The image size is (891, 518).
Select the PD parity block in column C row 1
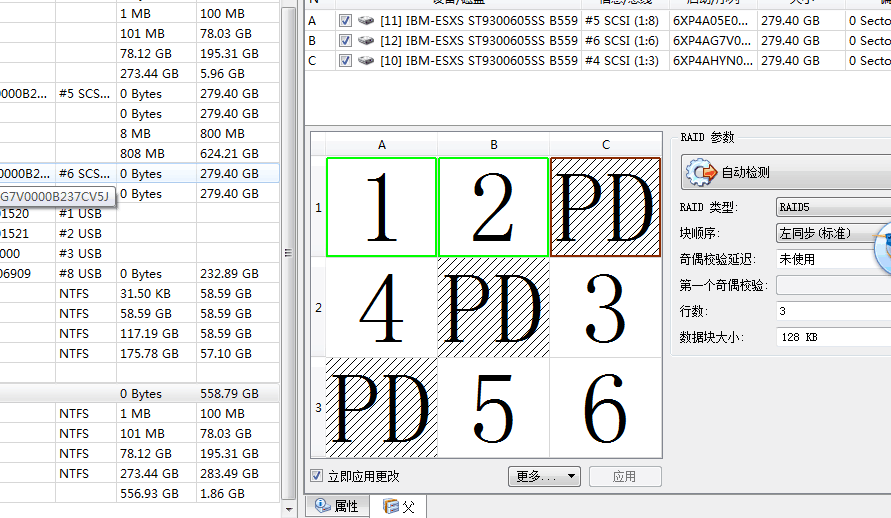[x=605, y=207]
